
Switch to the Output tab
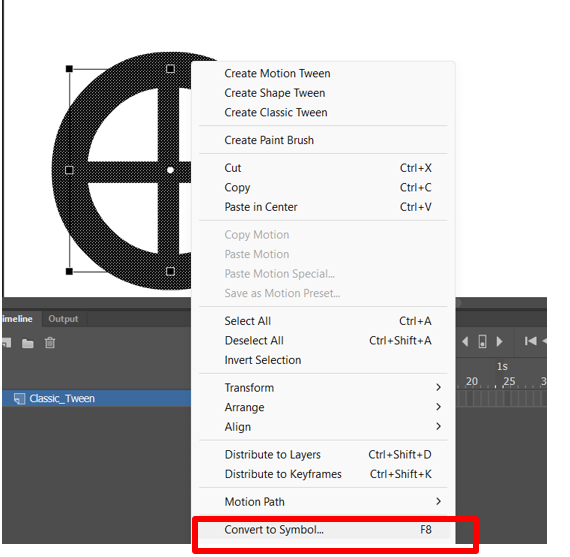coord(63,319)
